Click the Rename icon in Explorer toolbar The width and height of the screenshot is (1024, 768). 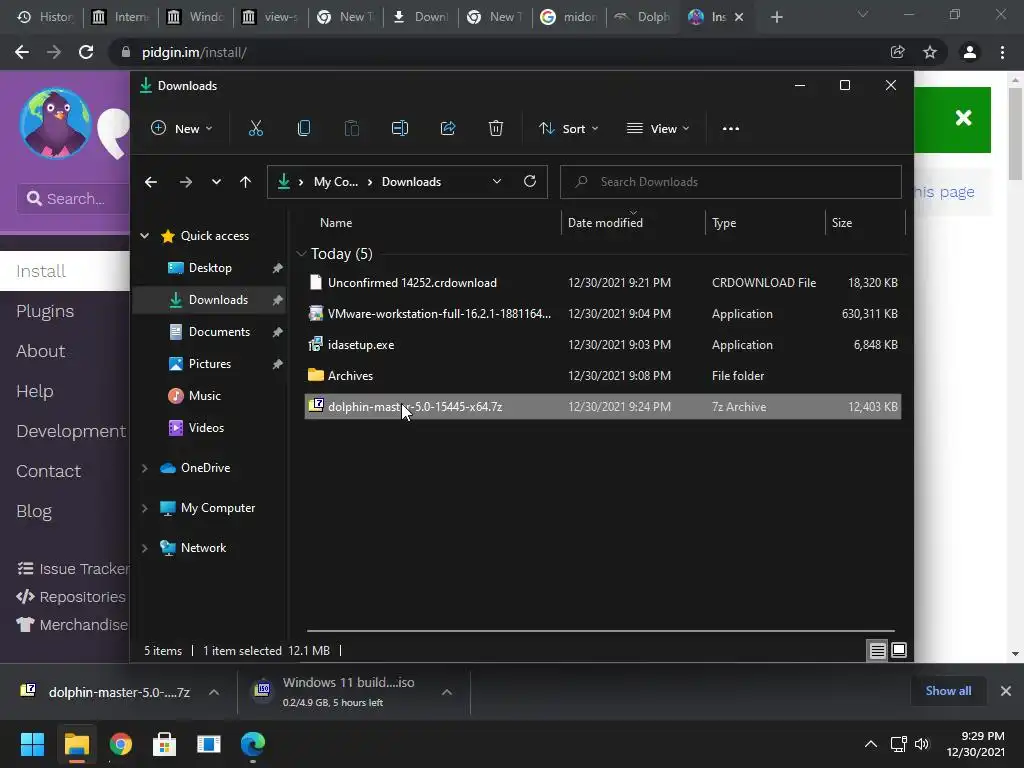400,129
